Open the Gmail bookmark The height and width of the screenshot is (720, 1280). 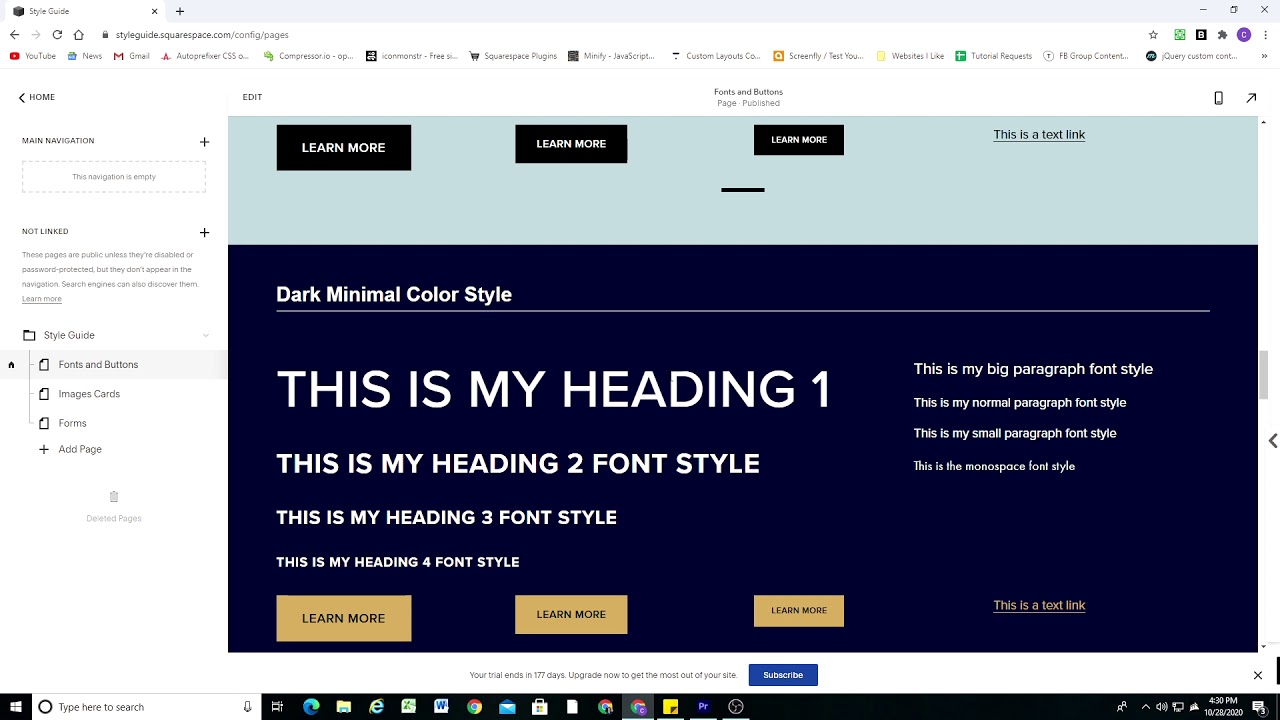pyautogui.click(x=132, y=56)
